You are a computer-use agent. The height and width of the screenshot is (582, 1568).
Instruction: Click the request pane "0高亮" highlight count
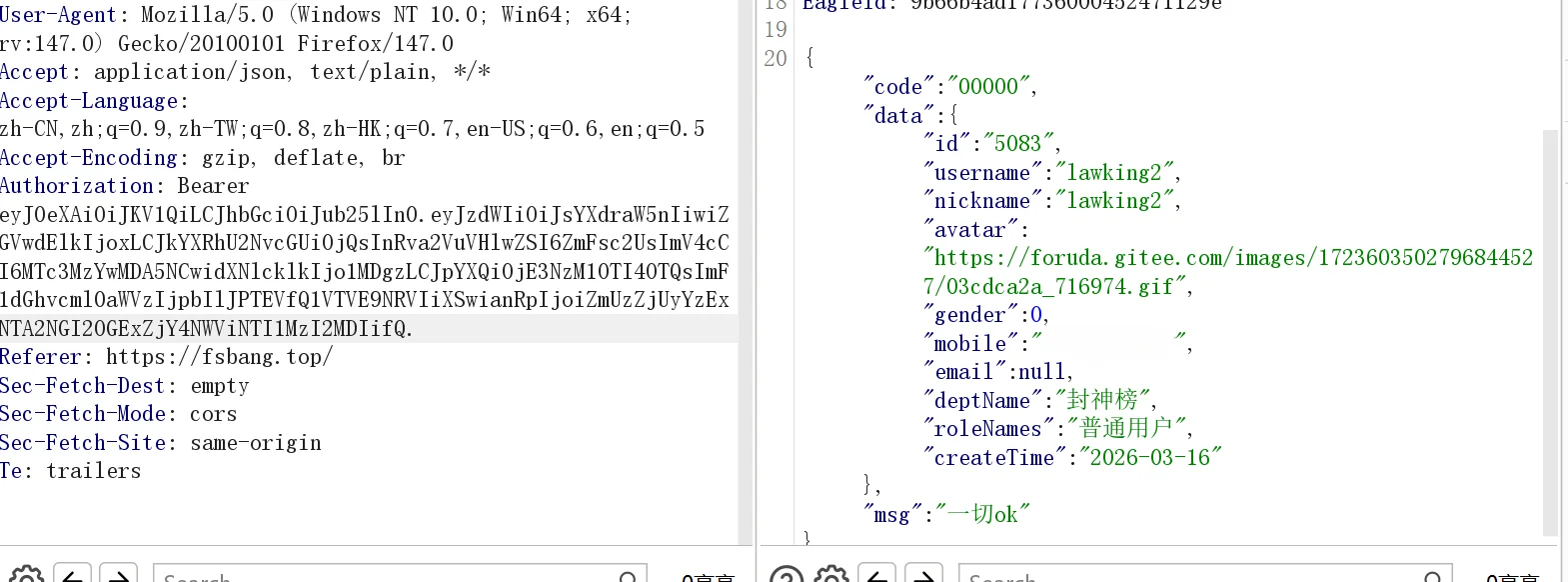[x=708, y=577]
